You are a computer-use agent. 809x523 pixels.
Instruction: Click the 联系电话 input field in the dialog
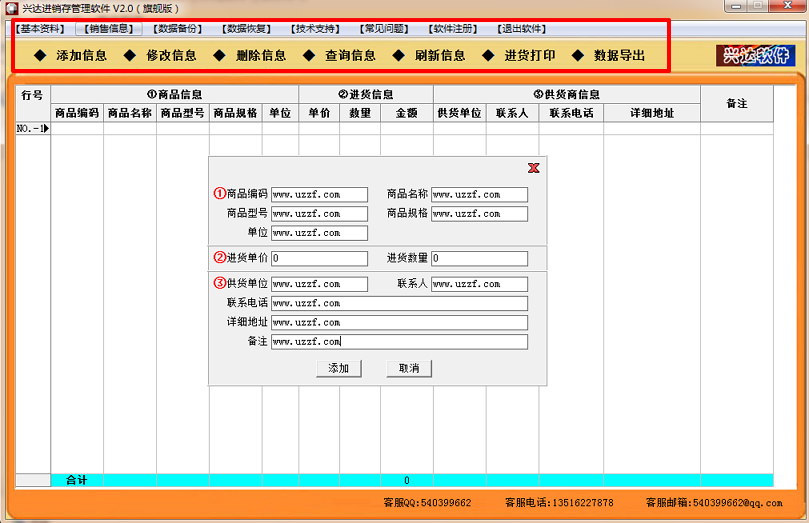pyautogui.click(x=399, y=303)
